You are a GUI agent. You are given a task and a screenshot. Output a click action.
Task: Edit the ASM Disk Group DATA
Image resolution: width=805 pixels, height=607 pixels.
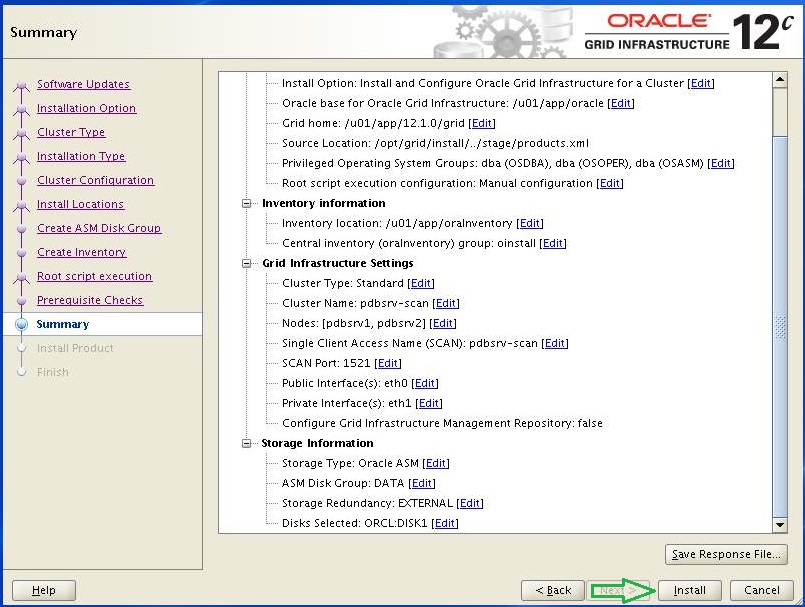[422, 484]
